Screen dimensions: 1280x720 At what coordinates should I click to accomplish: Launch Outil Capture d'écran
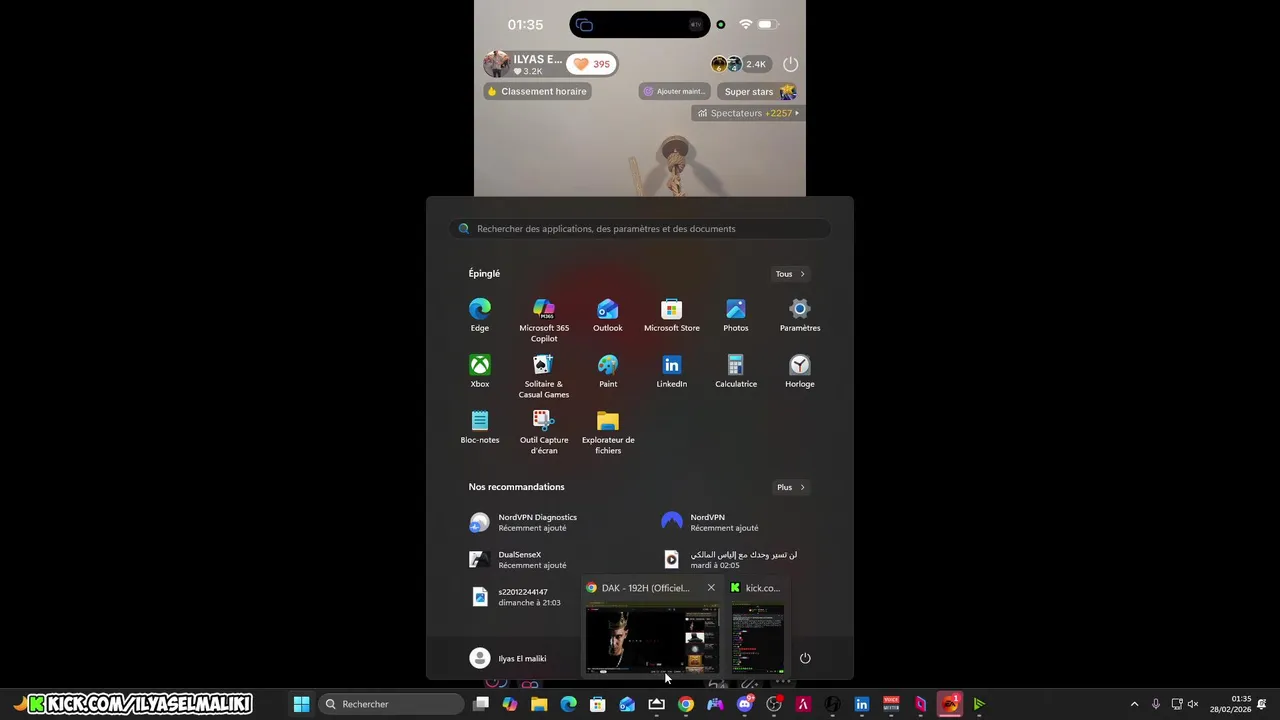click(544, 432)
